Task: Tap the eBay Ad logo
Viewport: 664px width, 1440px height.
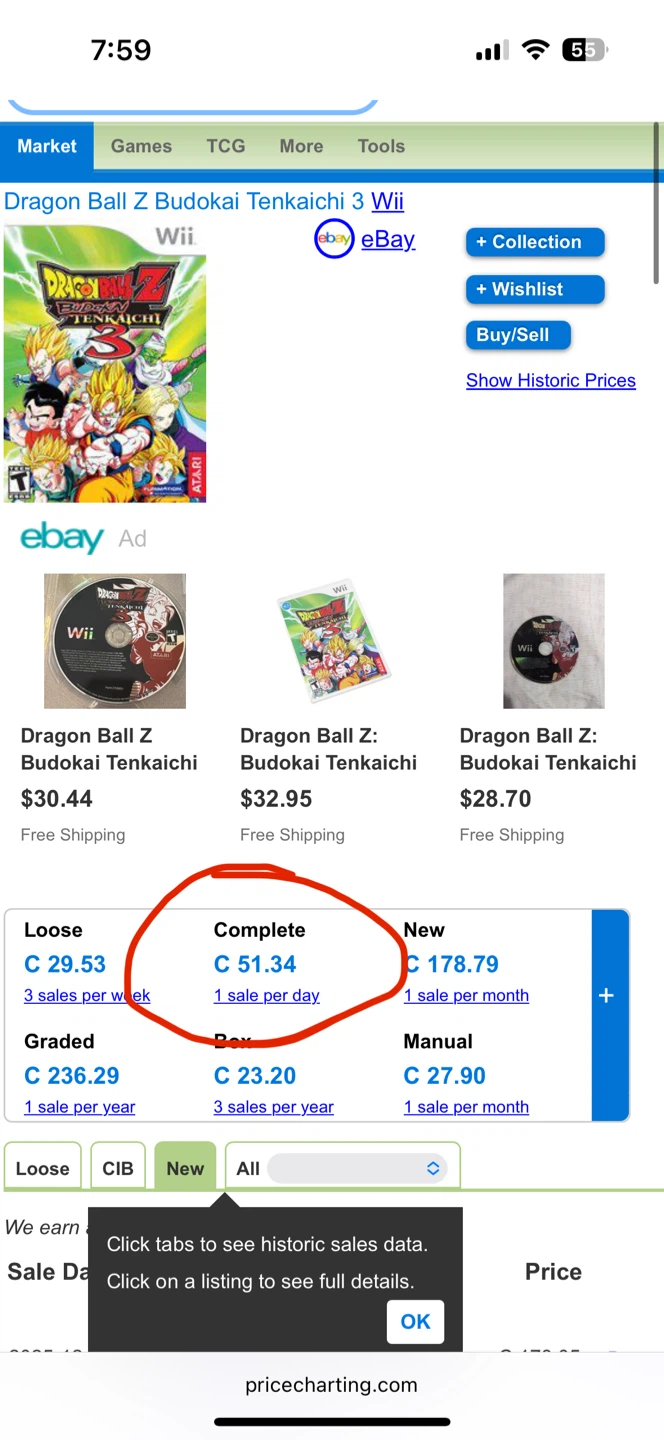Action: tap(62, 538)
